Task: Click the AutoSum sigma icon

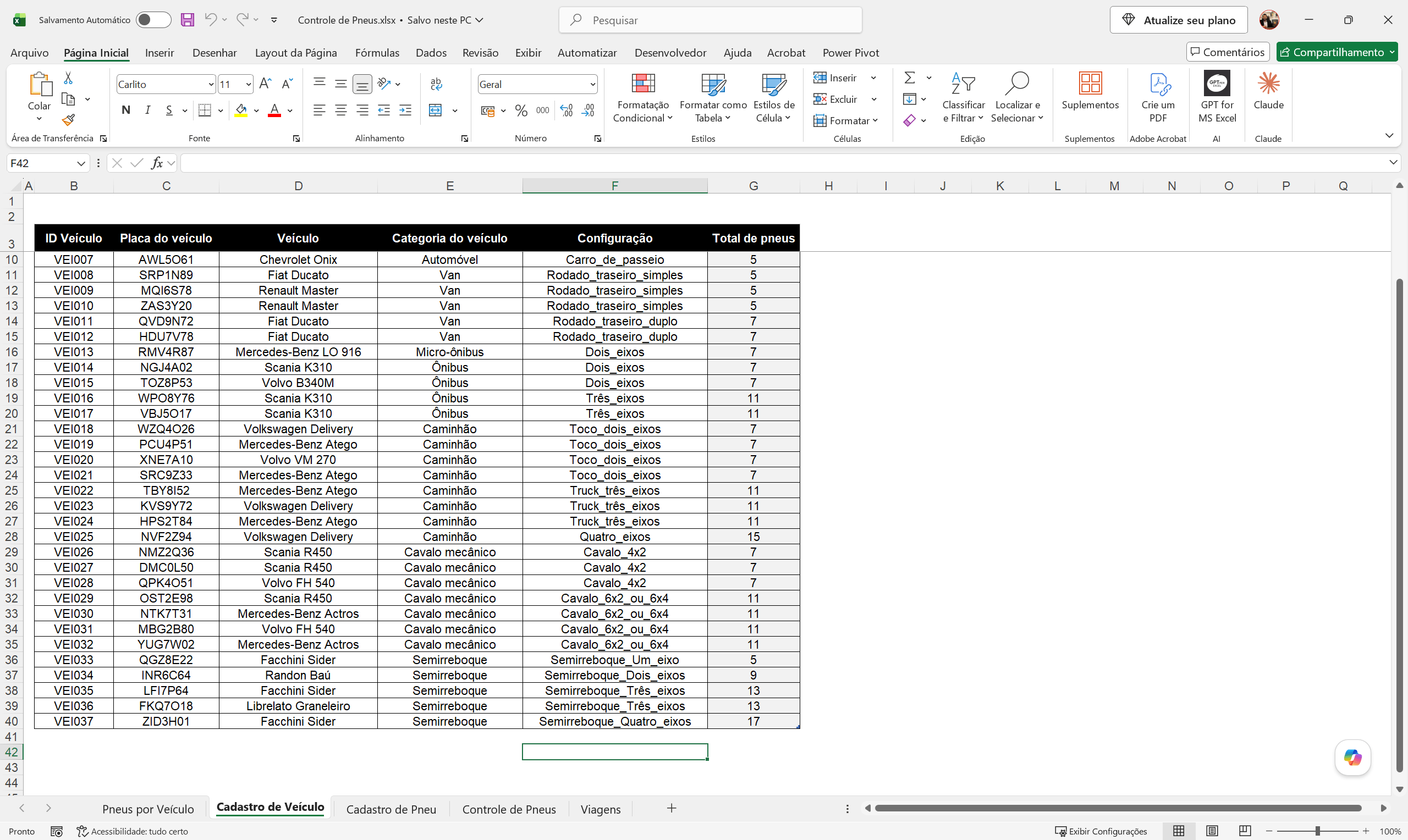Action: pyautogui.click(x=910, y=78)
